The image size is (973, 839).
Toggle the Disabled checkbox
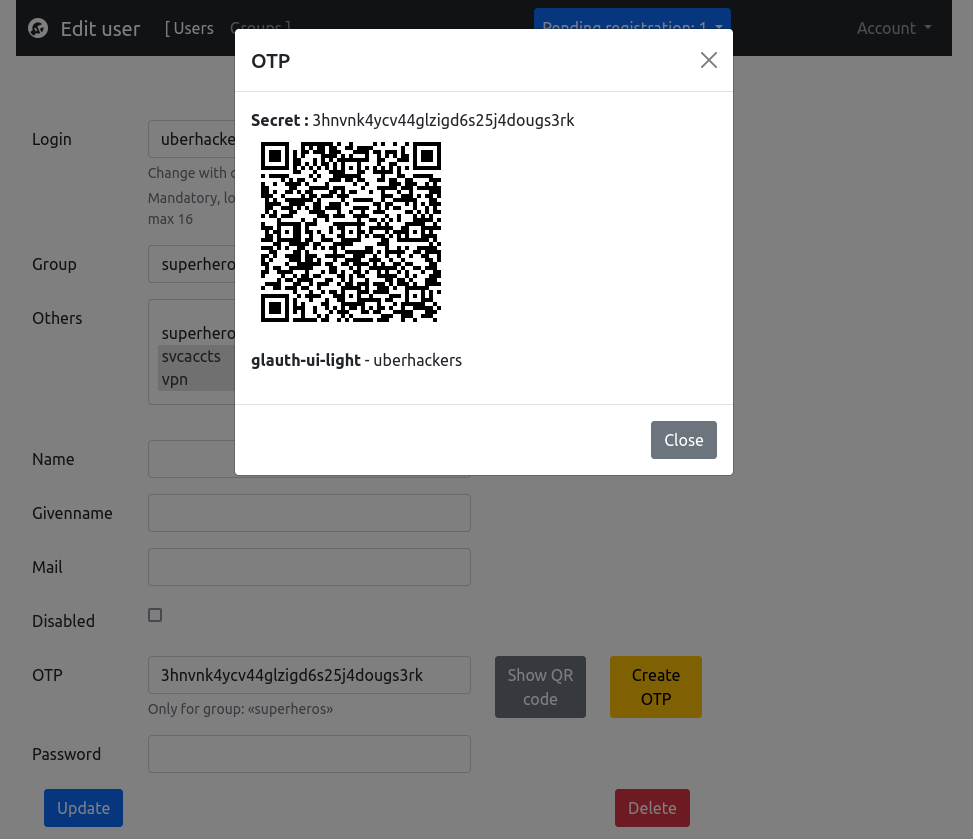coord(155,615)
